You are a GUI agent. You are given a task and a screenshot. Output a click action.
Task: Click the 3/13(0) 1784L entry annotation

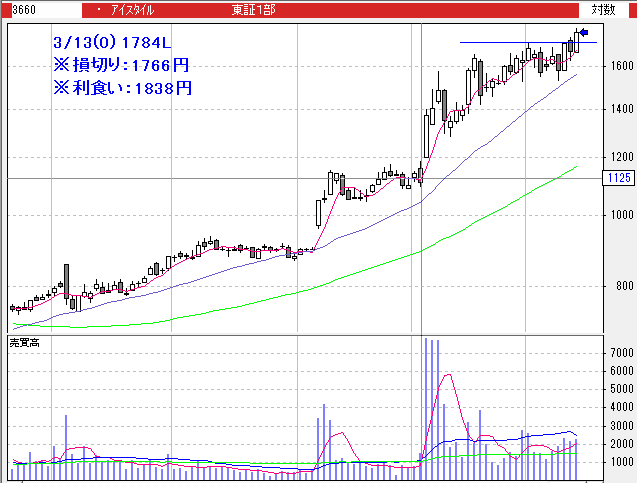[x=112, y=43]
